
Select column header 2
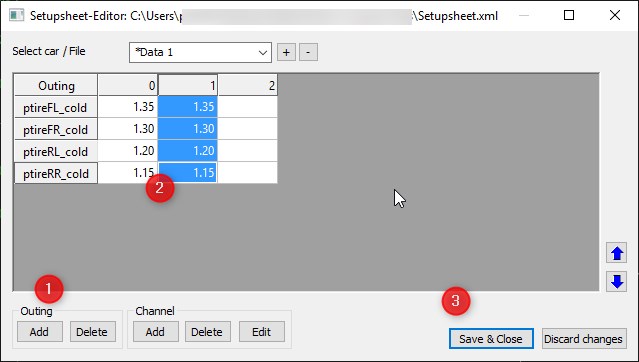[248, 85]
